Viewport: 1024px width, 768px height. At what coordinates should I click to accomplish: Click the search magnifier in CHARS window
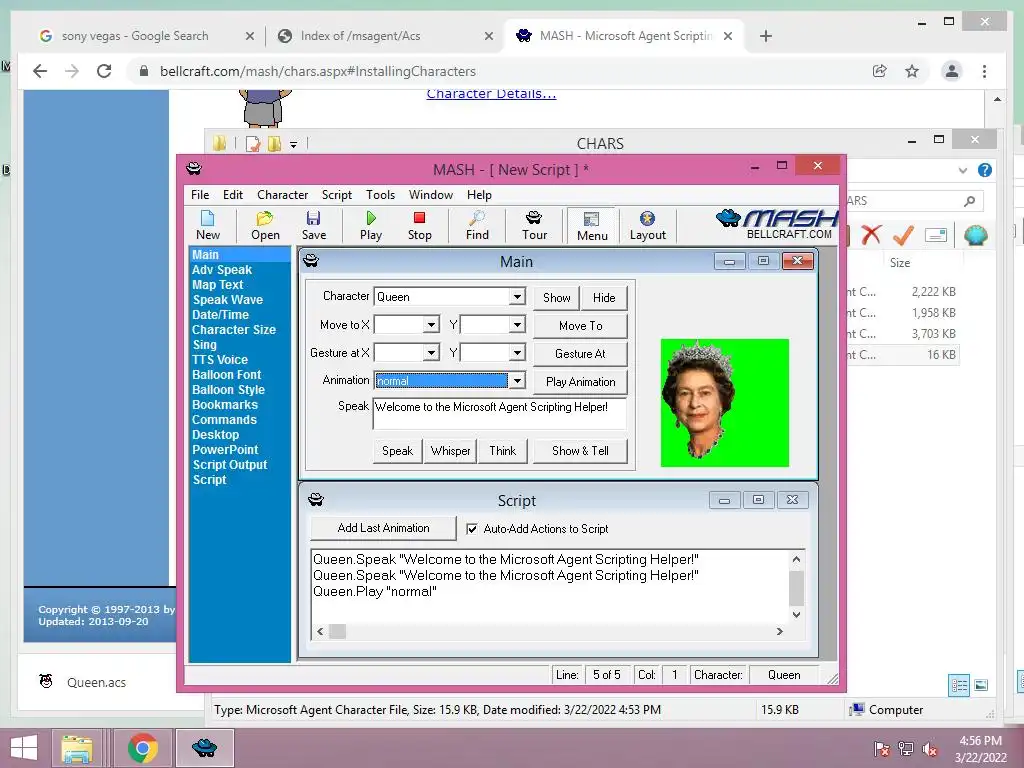[x=969, y=201]
